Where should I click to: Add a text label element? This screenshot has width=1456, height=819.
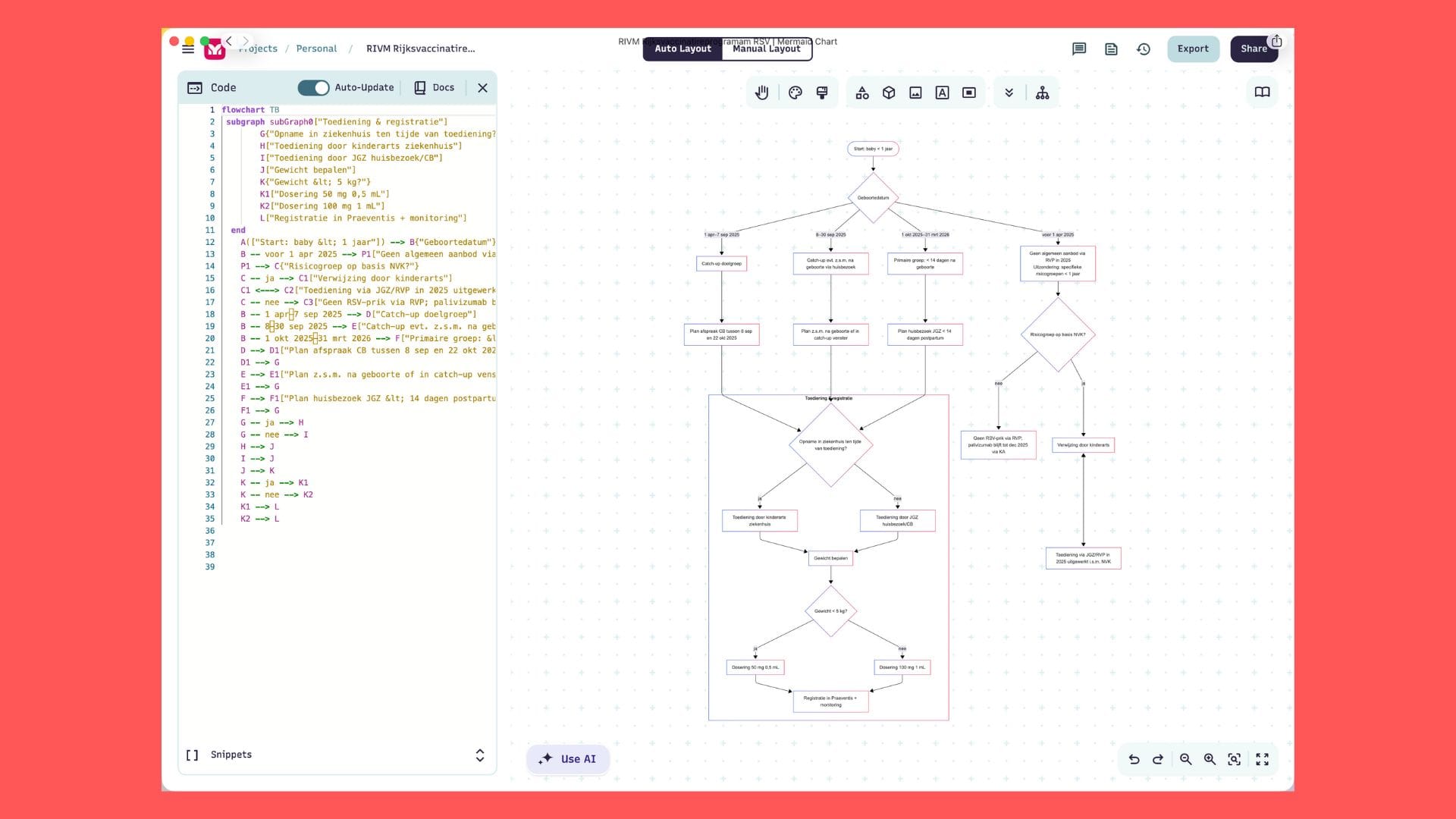tap(943, 93)
